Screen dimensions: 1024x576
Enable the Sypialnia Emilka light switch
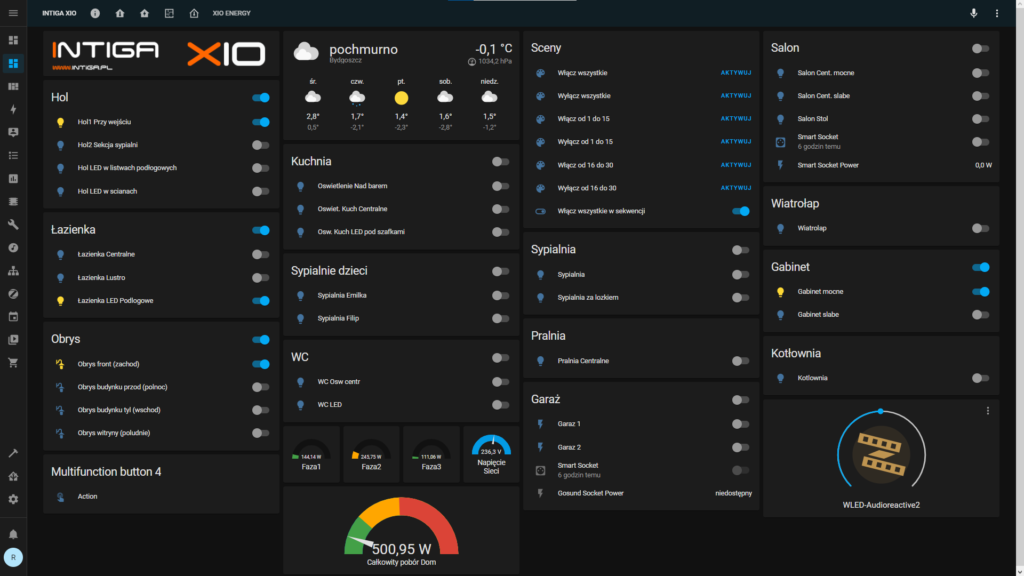pyautogui.click(x=500, y=295)
